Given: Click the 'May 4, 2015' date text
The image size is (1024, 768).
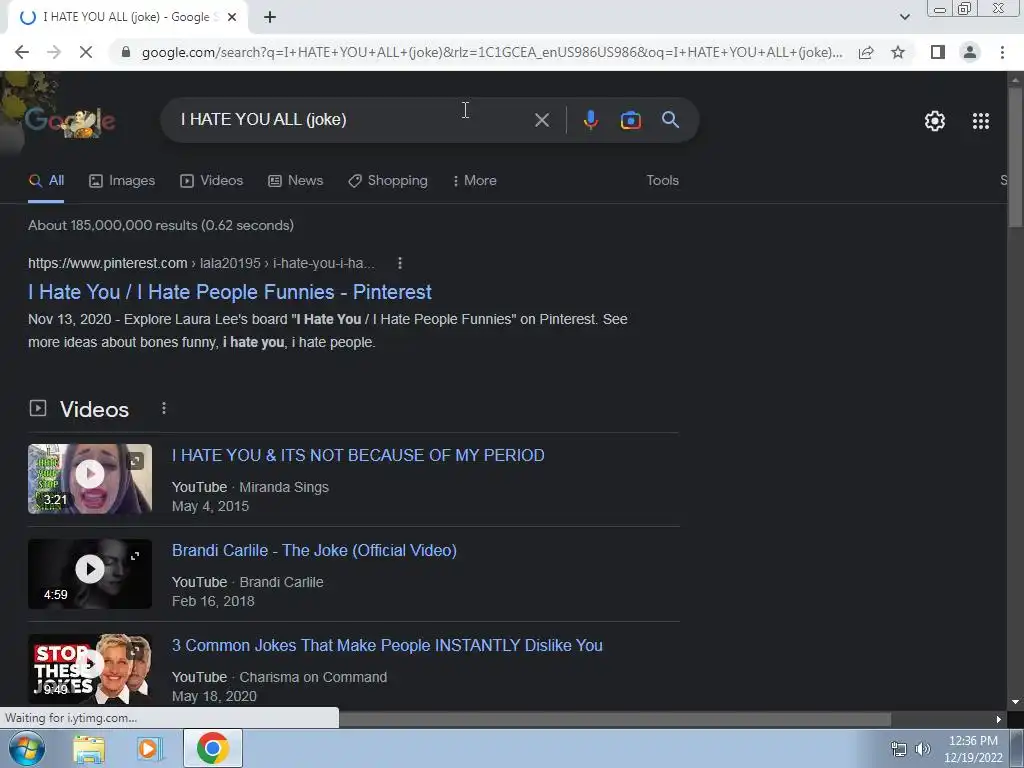Looking at the screenshot, I should (x=210, y=506).
